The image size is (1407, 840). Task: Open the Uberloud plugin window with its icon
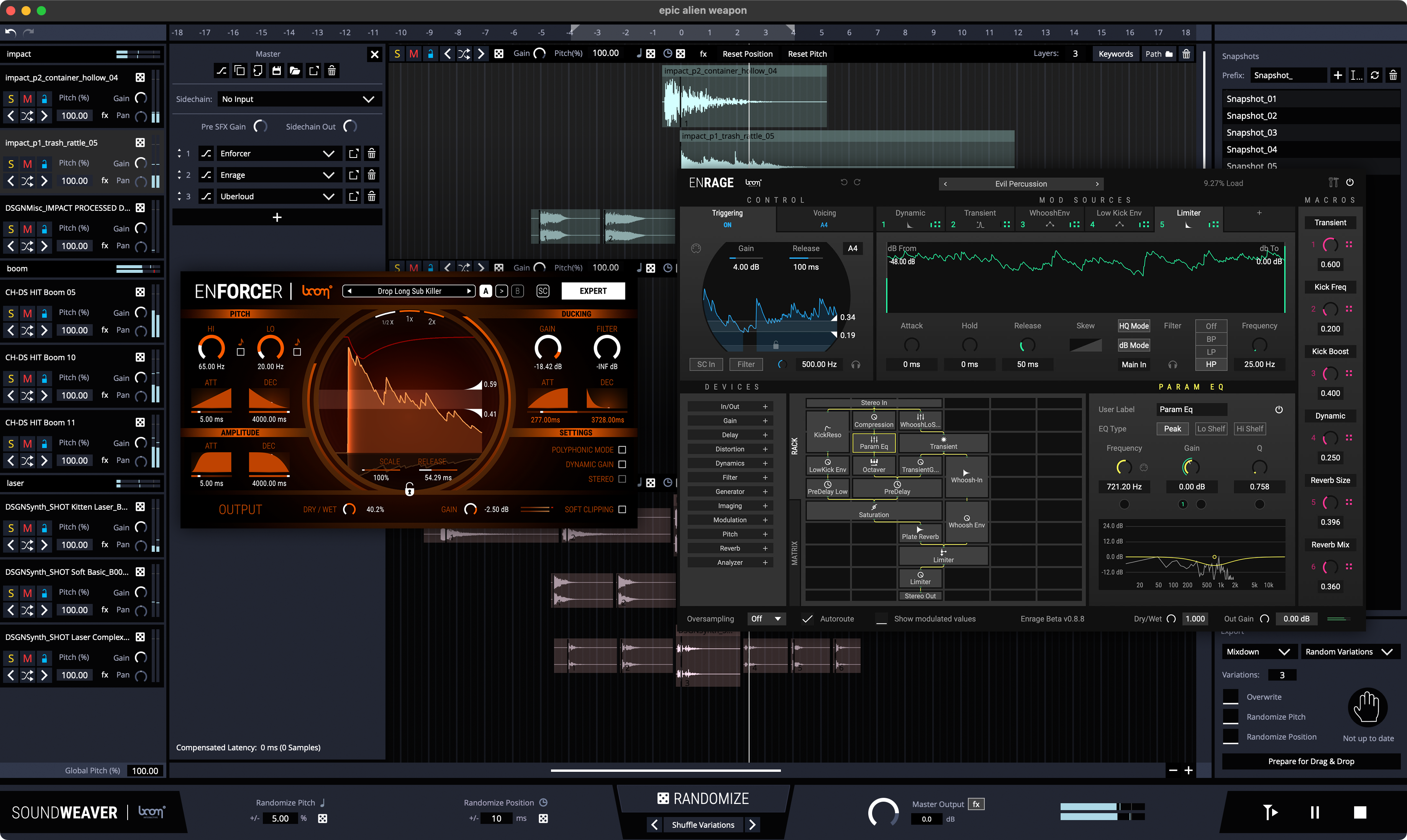pyautogui.click(x=353, y=197)
